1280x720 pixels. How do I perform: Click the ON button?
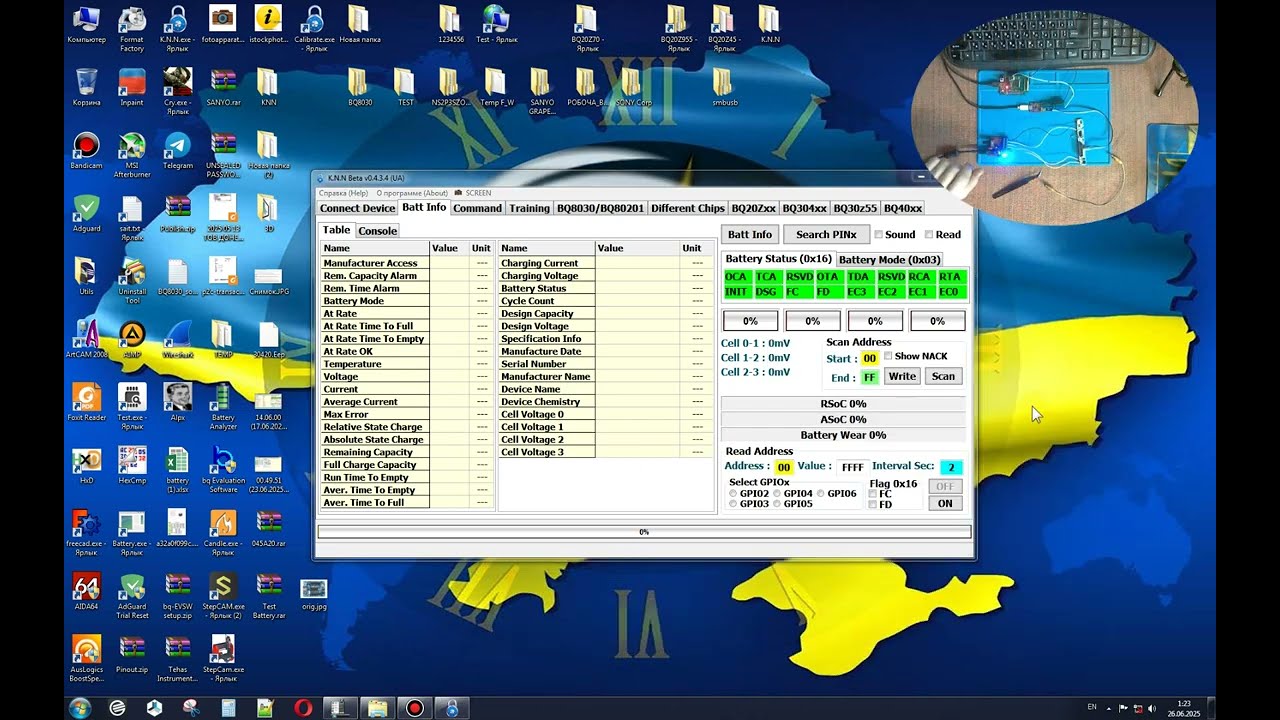pyautogui.click(x=945, y=503)
